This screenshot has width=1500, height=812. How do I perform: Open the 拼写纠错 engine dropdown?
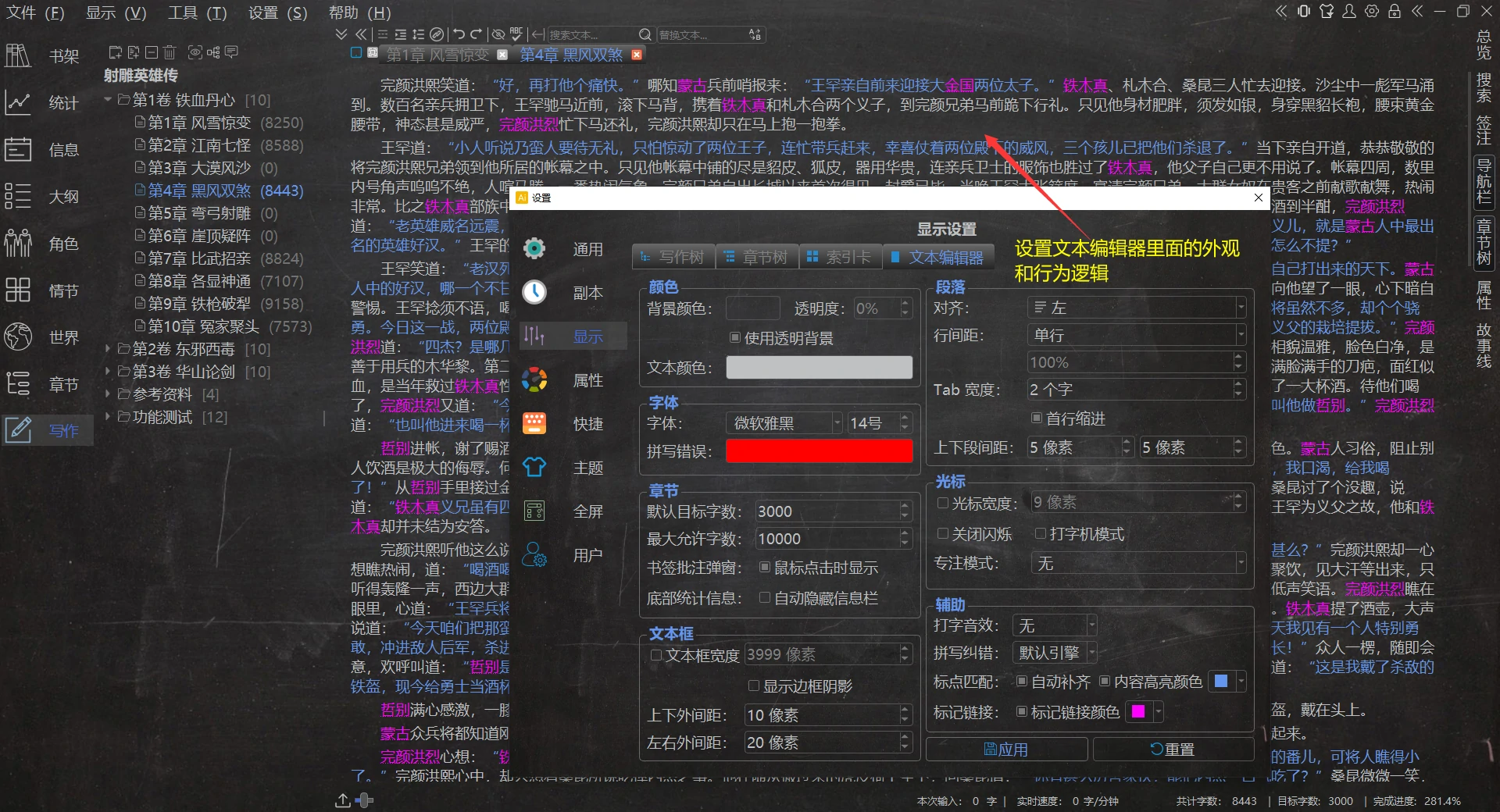coord(1055,652)
